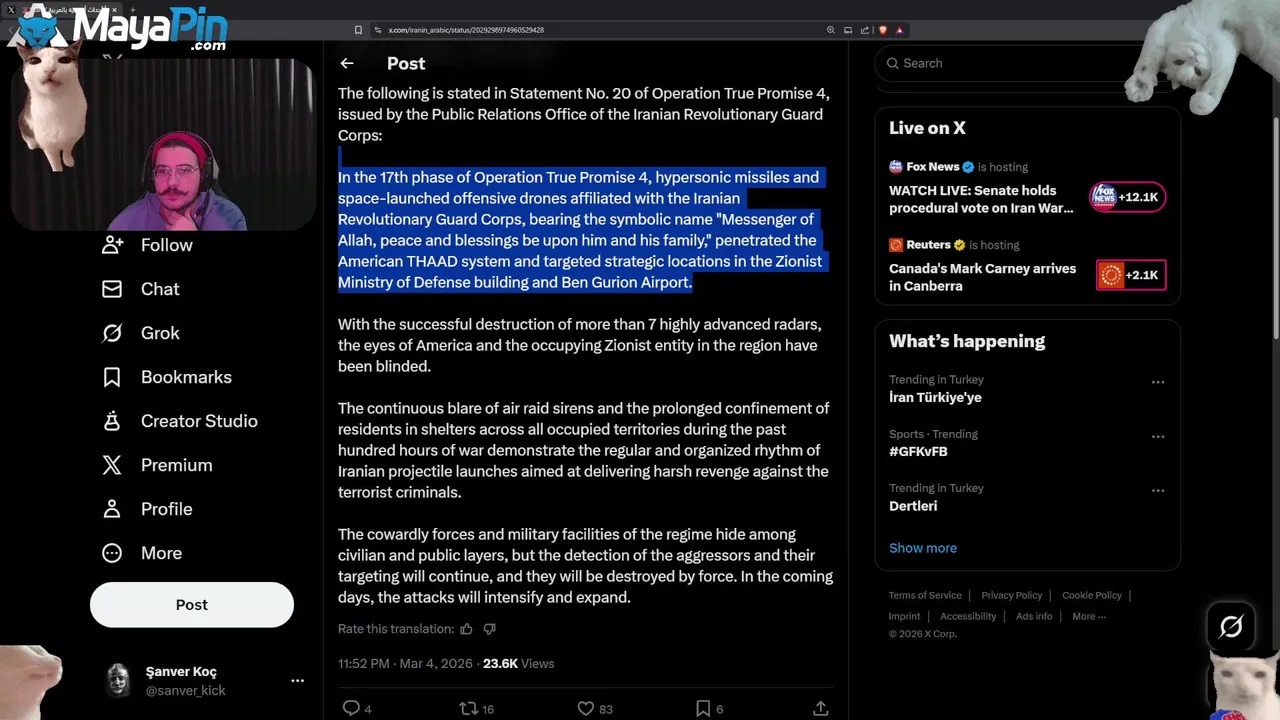Image resolution: width=1280 pixels, height=720 pixels.
Task: Click the 11:52 PM Mar 4, 2026 timestamp
Action: click(x=405, y=663)
